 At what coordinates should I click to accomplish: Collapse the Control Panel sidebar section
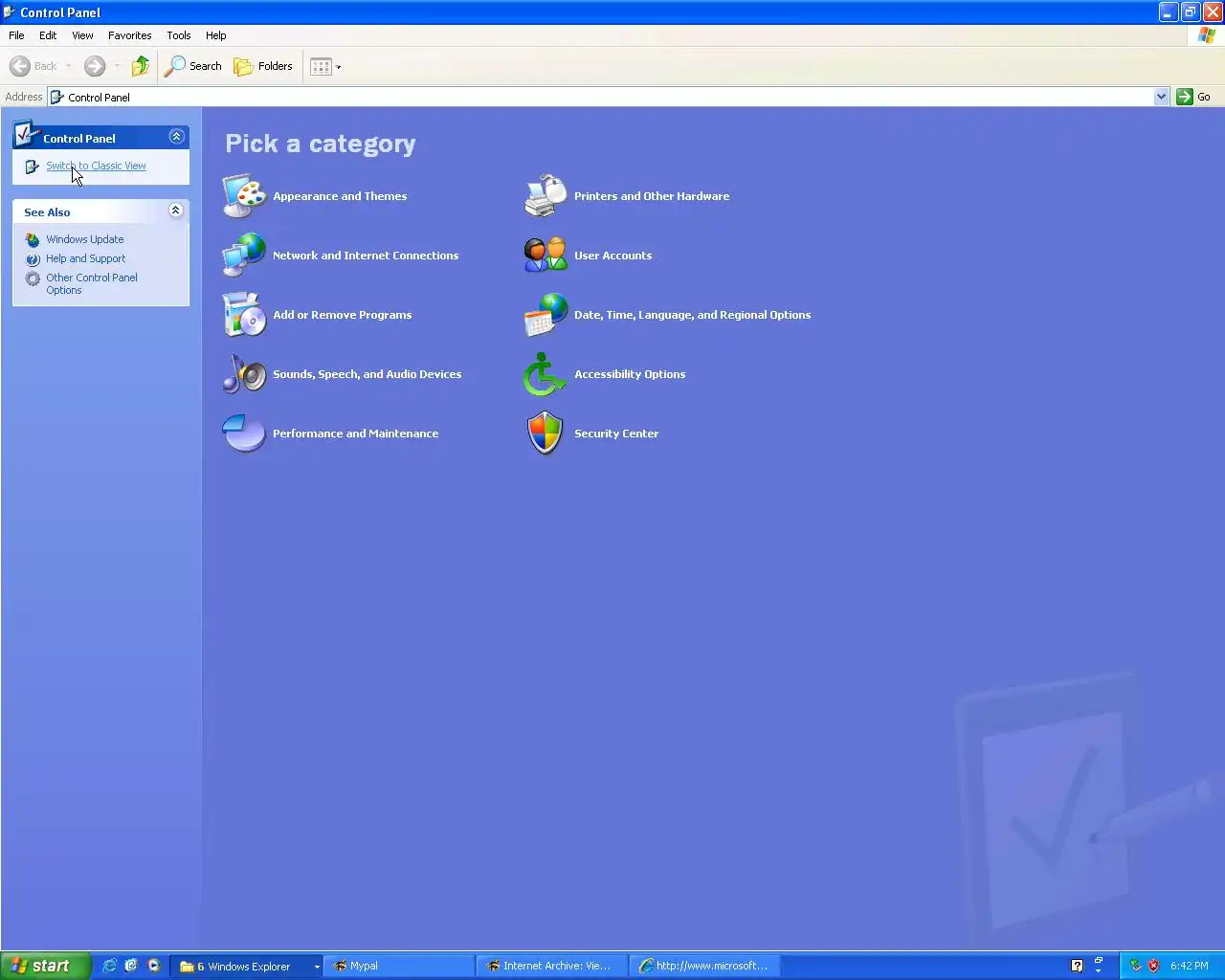(x=176, y=137)
